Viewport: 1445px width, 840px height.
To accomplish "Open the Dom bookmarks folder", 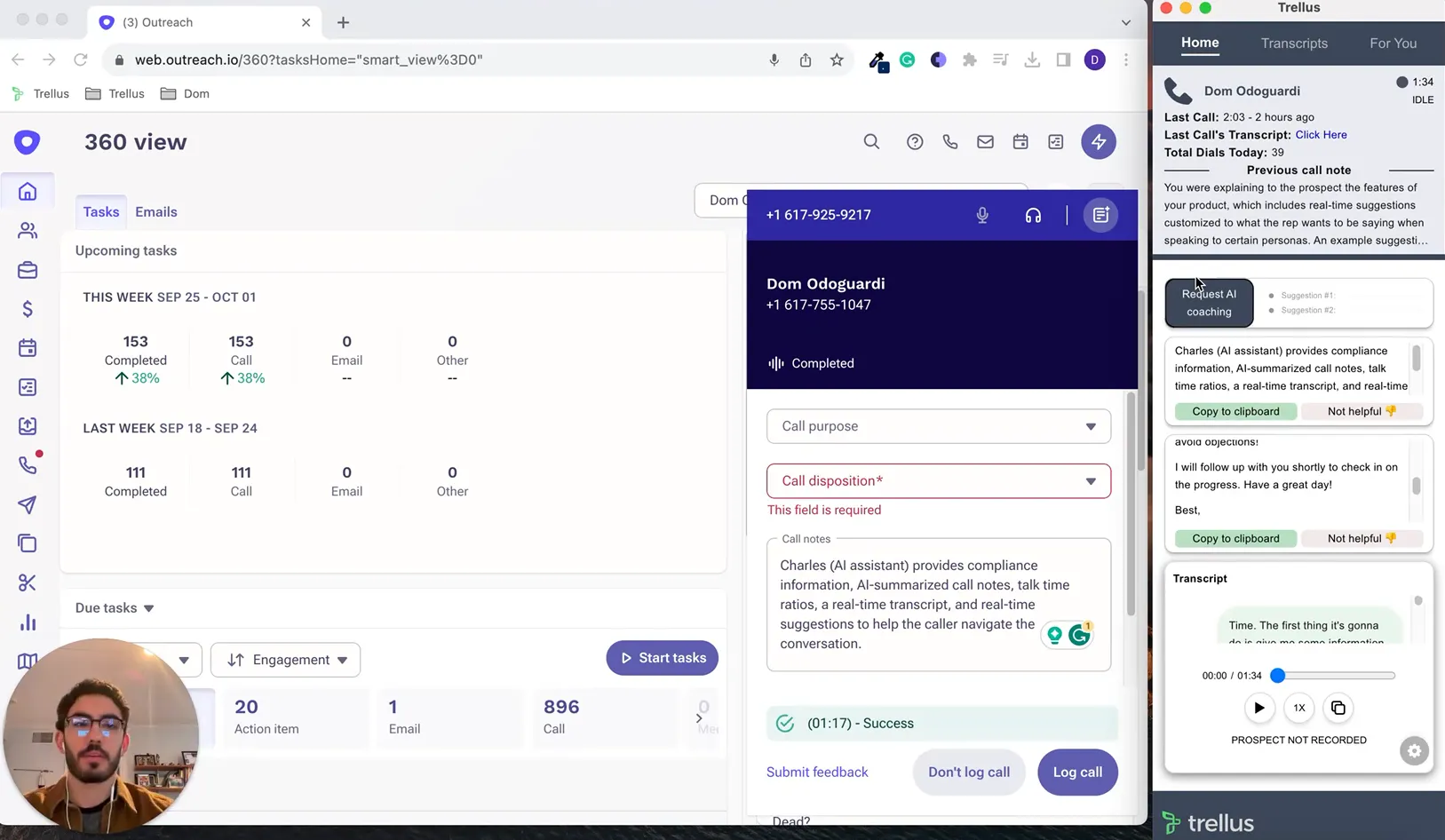I will click(x=185, y=93).
